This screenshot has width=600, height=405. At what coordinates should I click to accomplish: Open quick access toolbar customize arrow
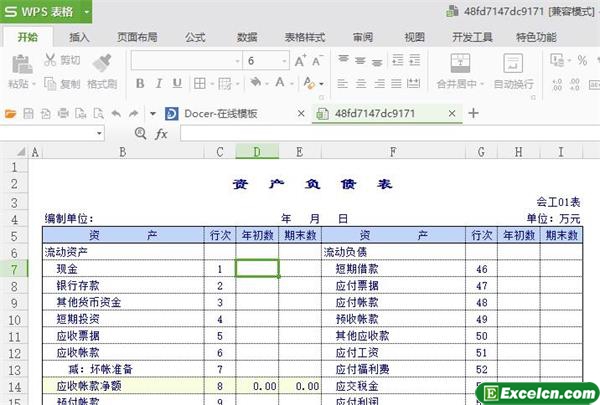(x=153, y=114)
